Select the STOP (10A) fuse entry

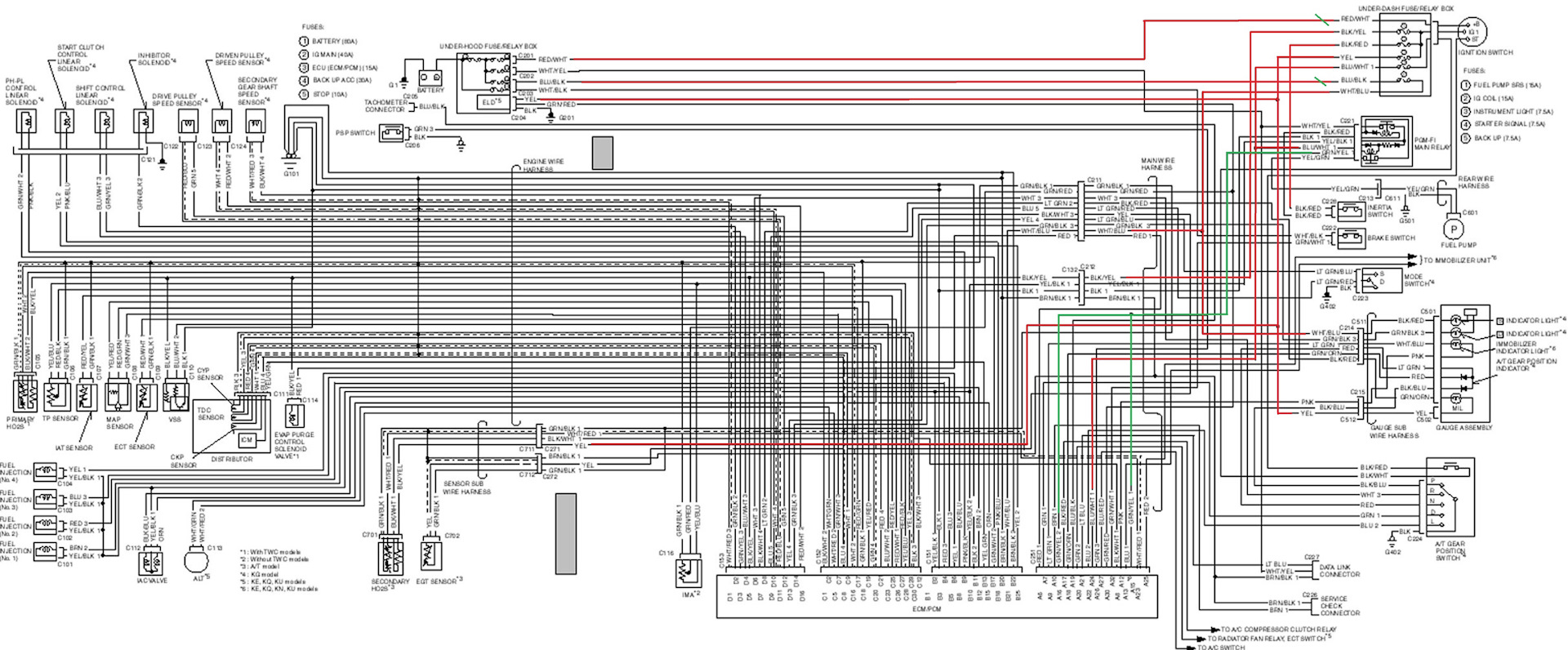click(323, 94)
